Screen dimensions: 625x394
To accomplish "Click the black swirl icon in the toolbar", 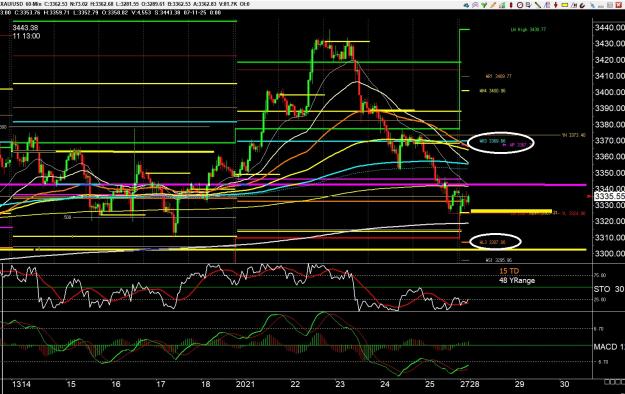I will point(582,5).
